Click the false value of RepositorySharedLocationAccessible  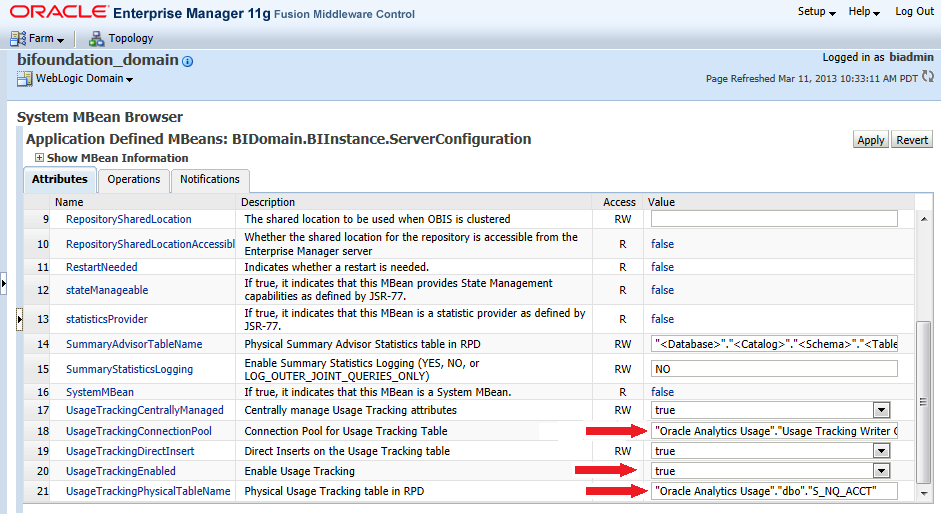[x=663, y=244]
